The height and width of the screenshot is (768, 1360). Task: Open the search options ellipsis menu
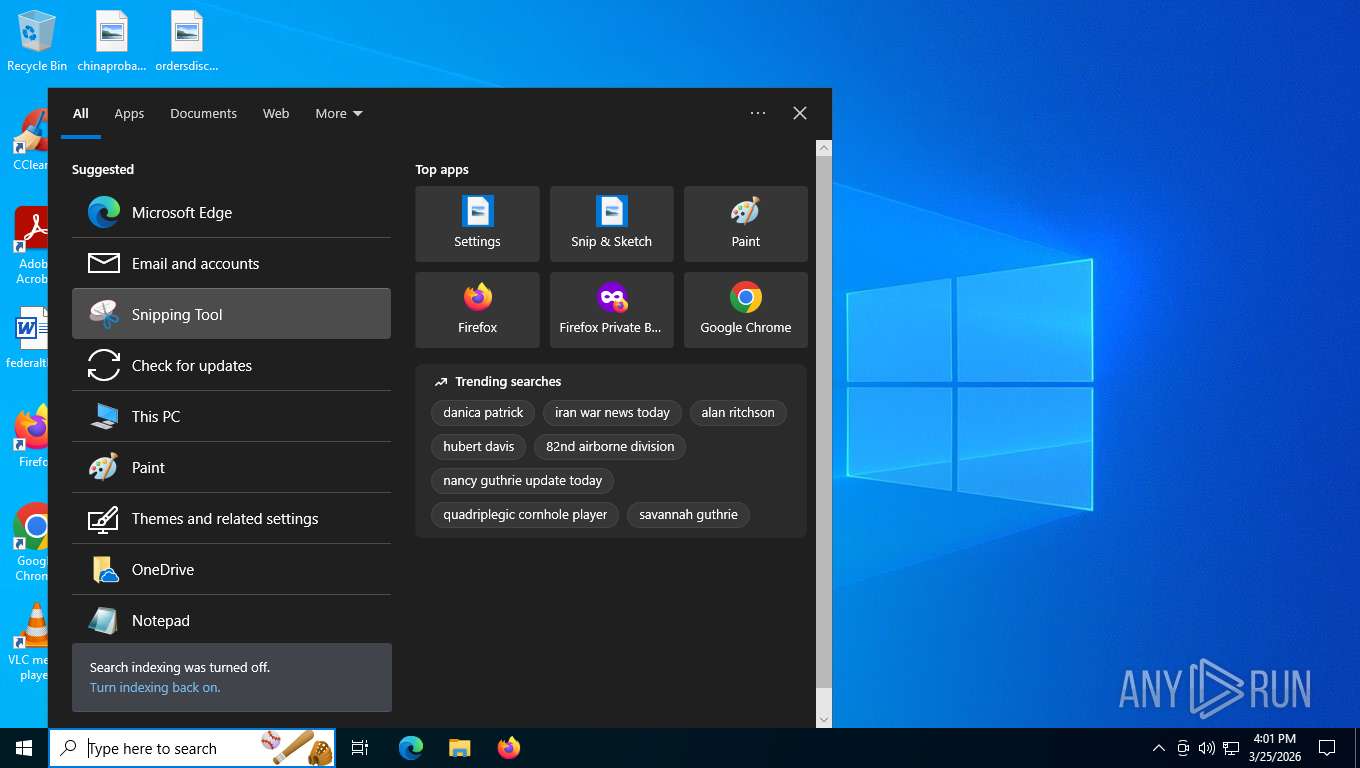pos(758,113)
